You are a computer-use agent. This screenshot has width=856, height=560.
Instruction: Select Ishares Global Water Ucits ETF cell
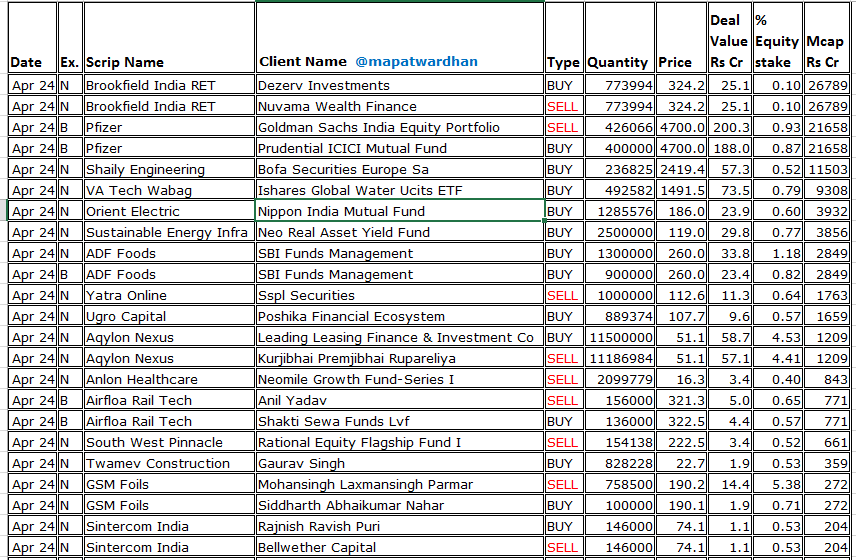pyautogui.click(x=400, y=190)
